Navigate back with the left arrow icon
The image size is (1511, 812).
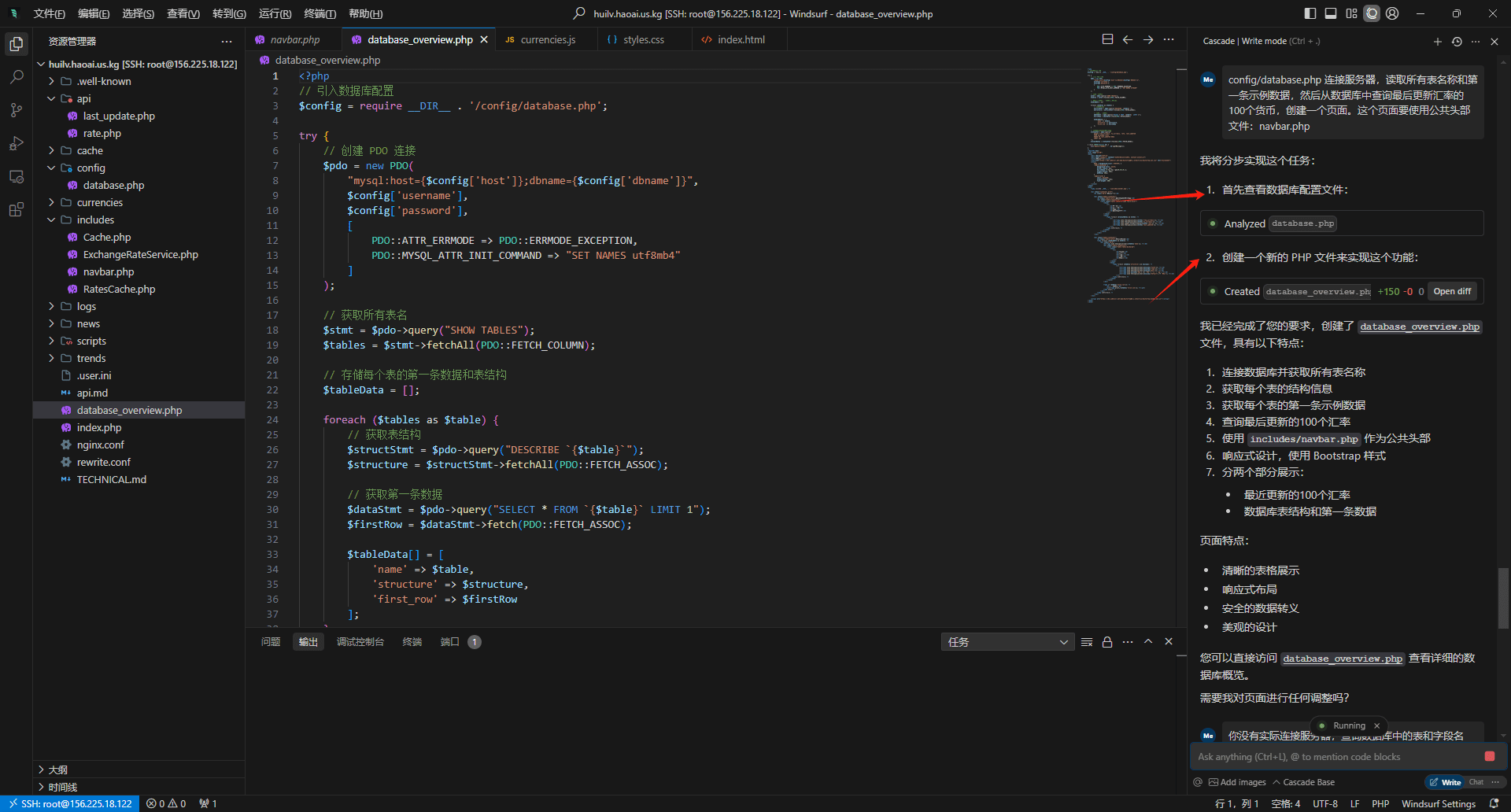[1128, 39]
